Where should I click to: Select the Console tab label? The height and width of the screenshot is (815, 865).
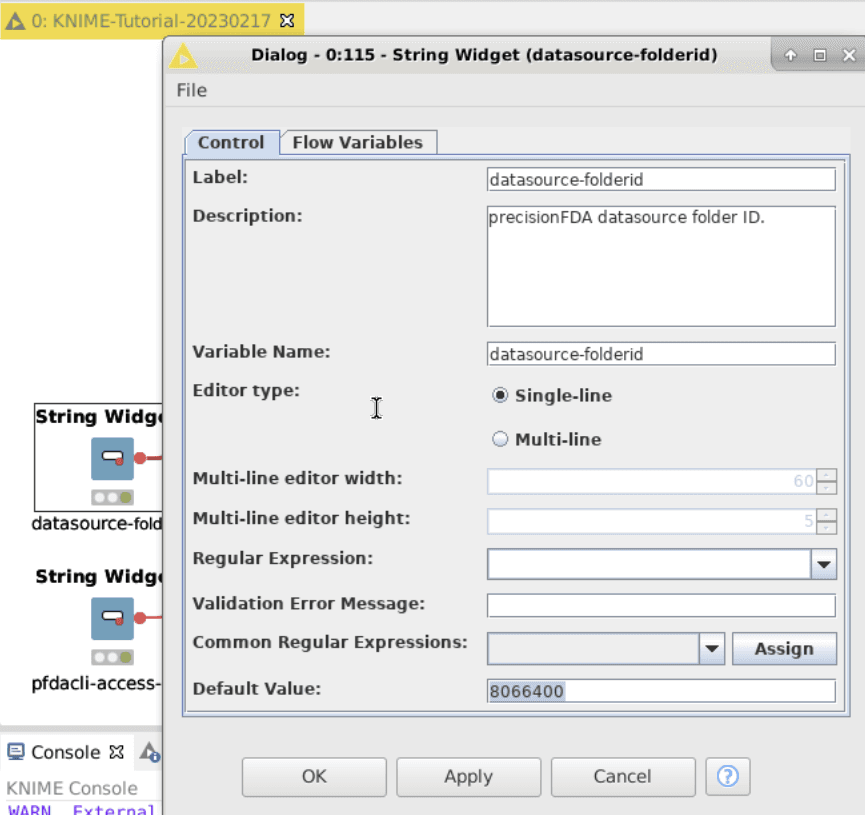pos(66,752)
